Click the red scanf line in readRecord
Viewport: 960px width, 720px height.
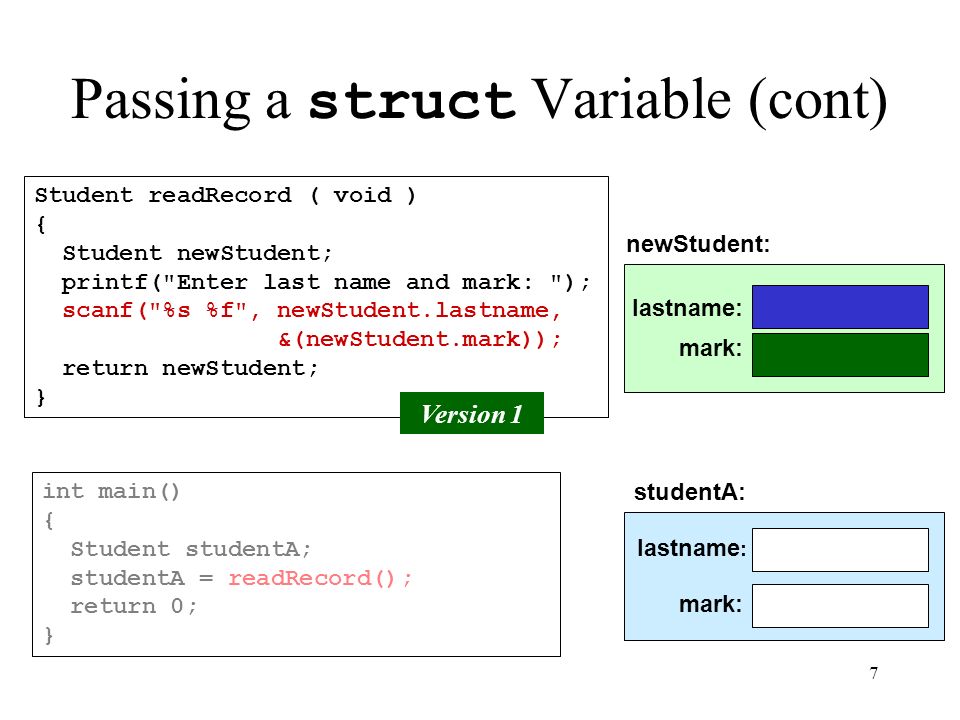click(x=311, y=310)
